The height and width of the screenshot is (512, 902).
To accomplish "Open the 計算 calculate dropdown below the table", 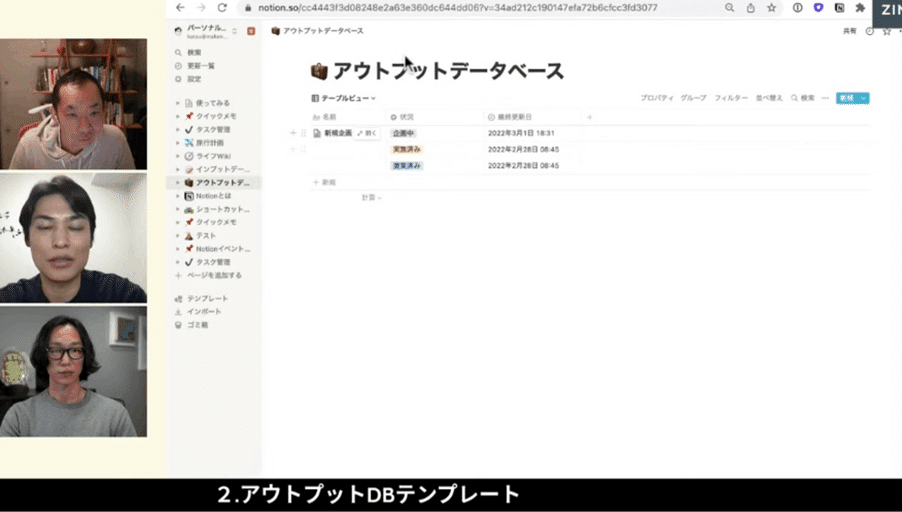I will tap(371, 198).
